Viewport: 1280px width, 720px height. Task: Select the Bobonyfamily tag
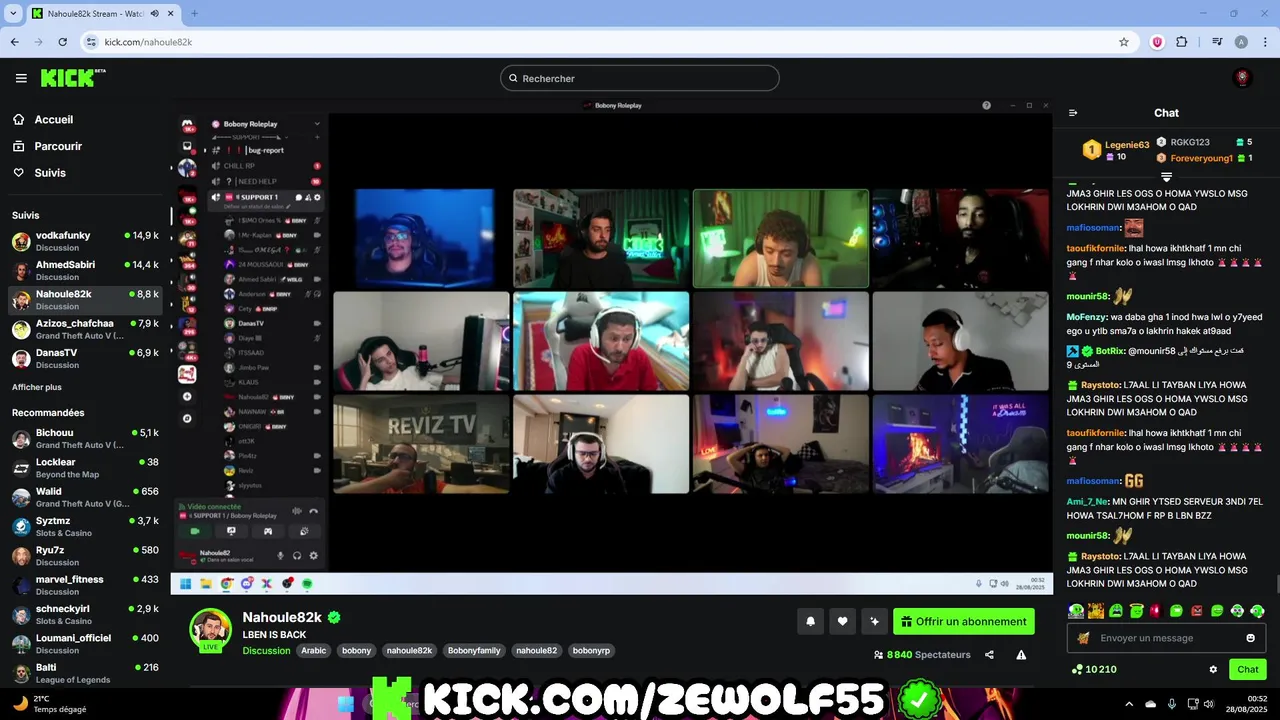coord(474,650)
